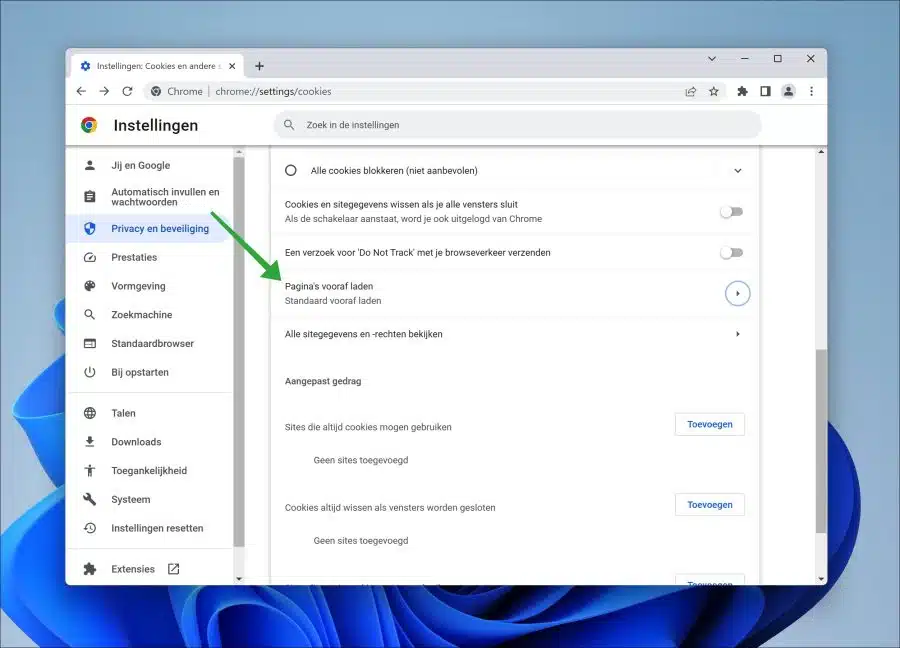Viewport: 900px width, 648px height.
Task: Click the external-link icon beside Extensies
Action: [x=173, y=569]
